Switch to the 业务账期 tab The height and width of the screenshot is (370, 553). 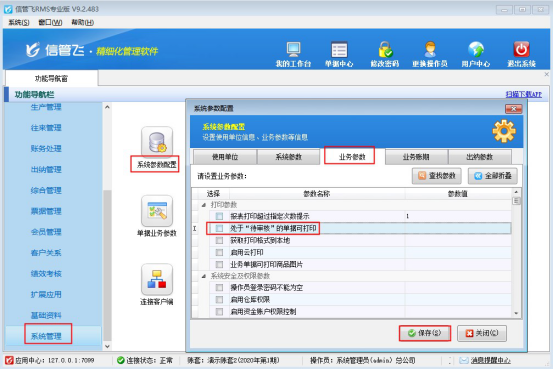point(416,157)
